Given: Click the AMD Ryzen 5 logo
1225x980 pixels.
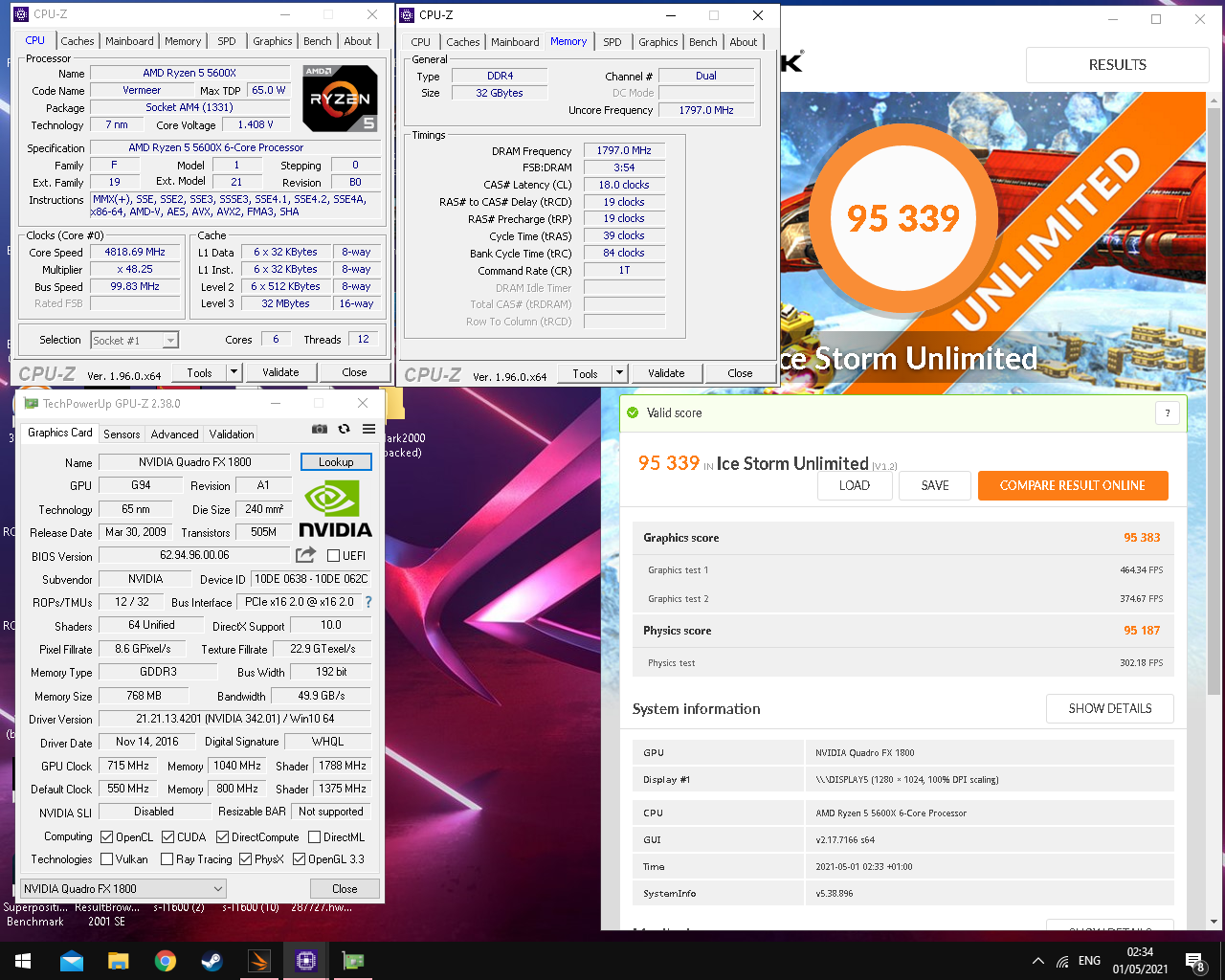Looking at the screenshot, I should pos(340,99).
